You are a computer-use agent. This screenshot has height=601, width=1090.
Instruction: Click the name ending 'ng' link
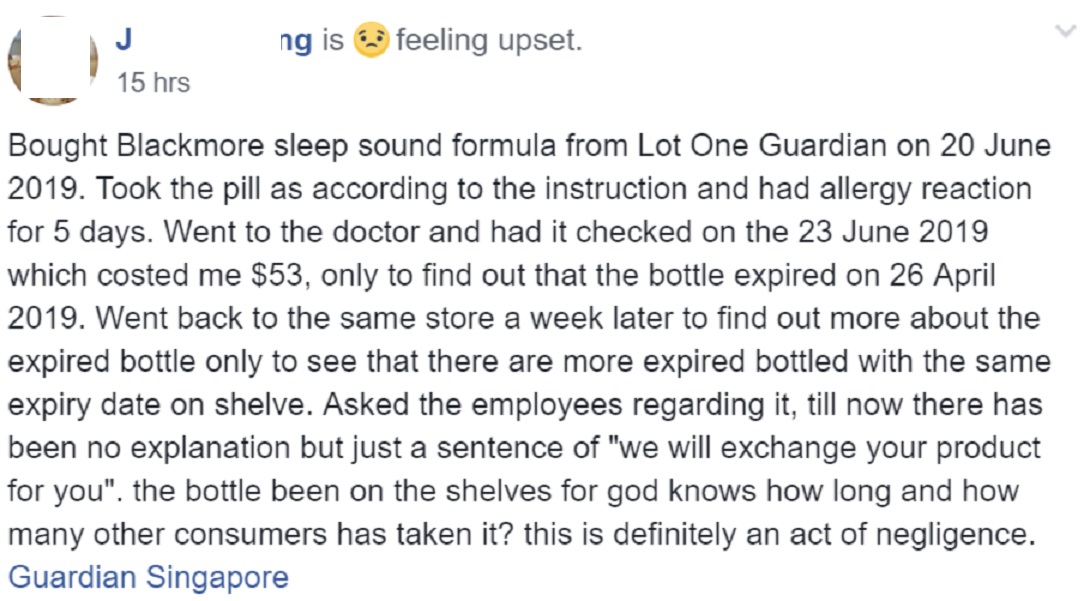click(x=296, y=42)
